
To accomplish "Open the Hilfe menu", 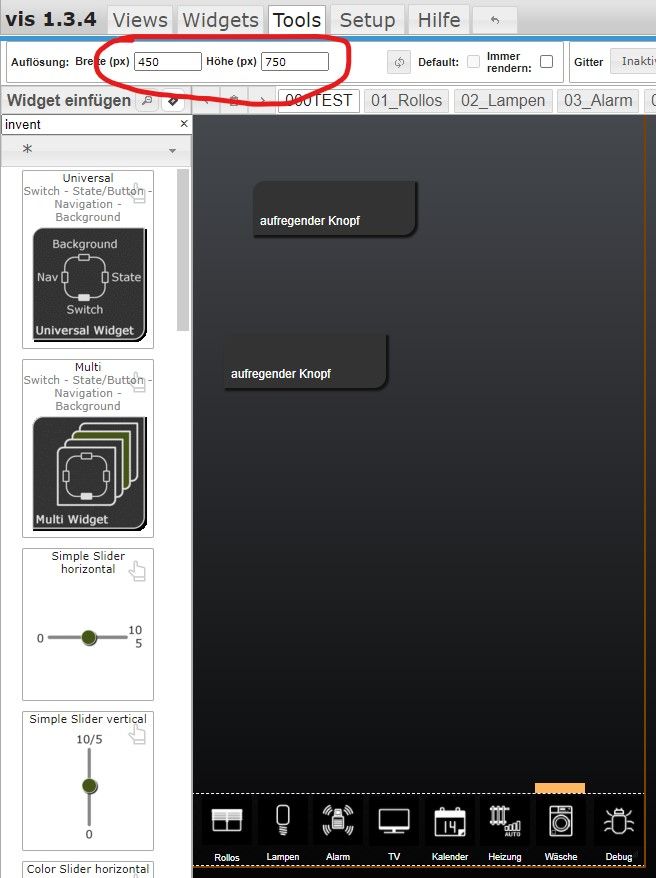I will (439, 20).
